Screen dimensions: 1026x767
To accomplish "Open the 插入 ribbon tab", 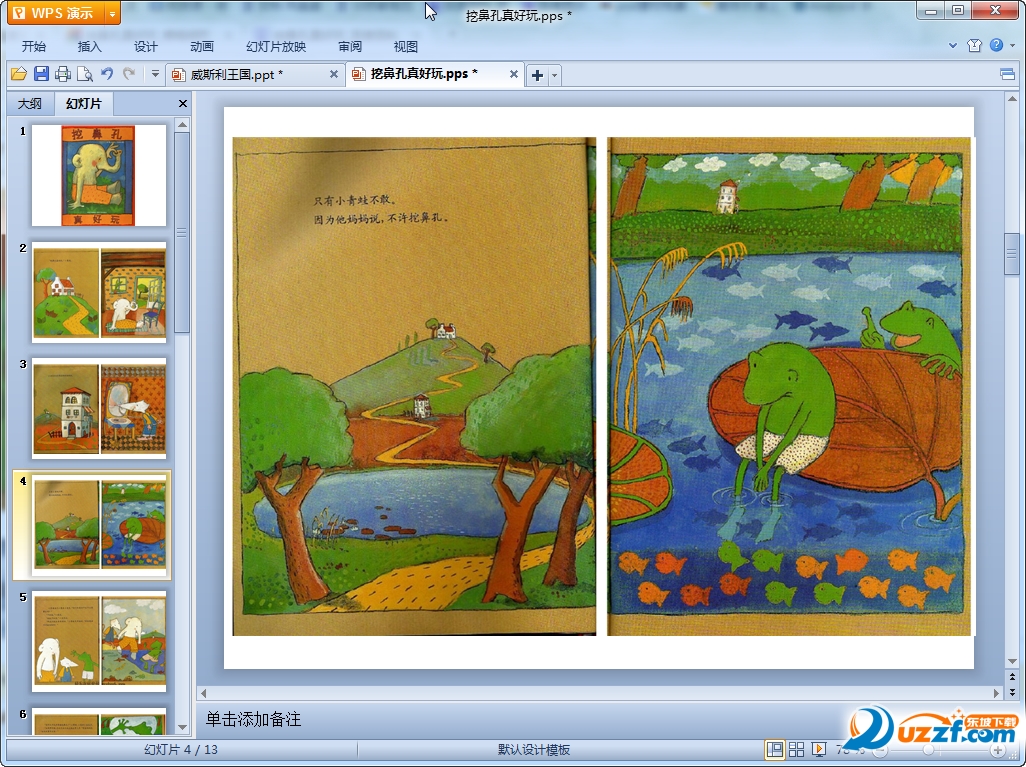I will 90,46.
